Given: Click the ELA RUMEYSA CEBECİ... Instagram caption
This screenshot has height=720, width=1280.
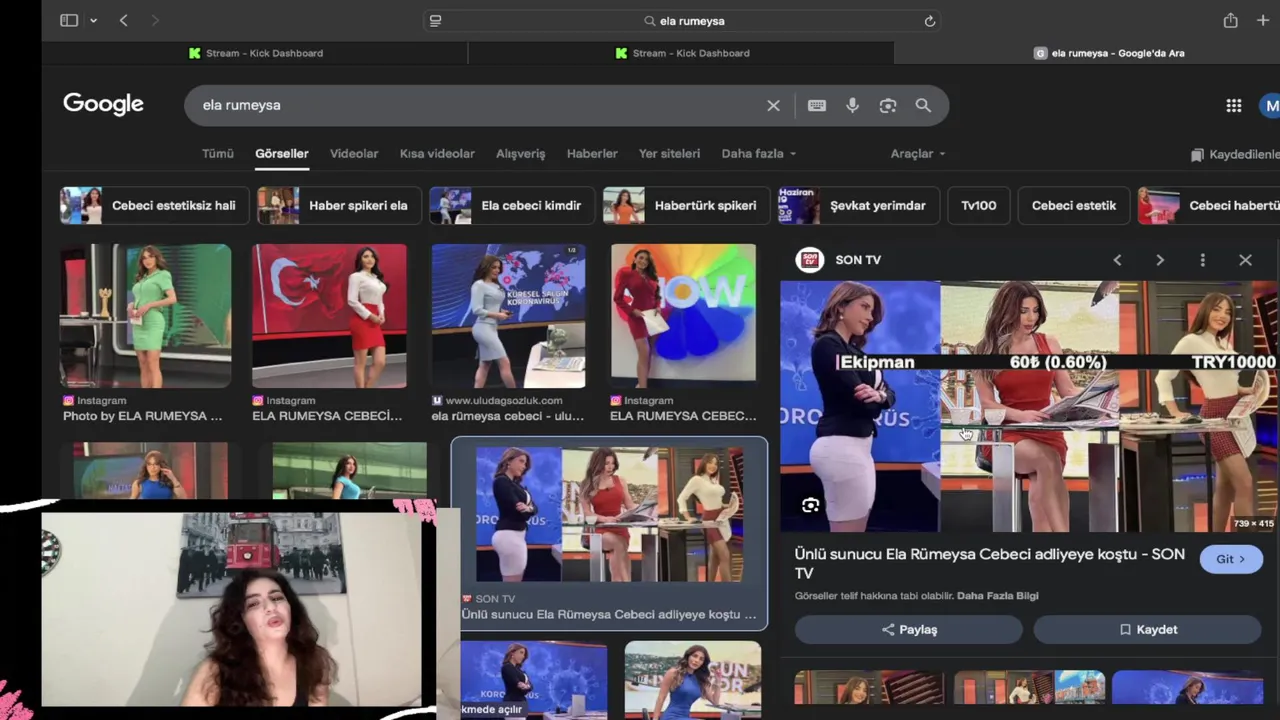Looking at the screenshot, I should (x=327, y=416).
